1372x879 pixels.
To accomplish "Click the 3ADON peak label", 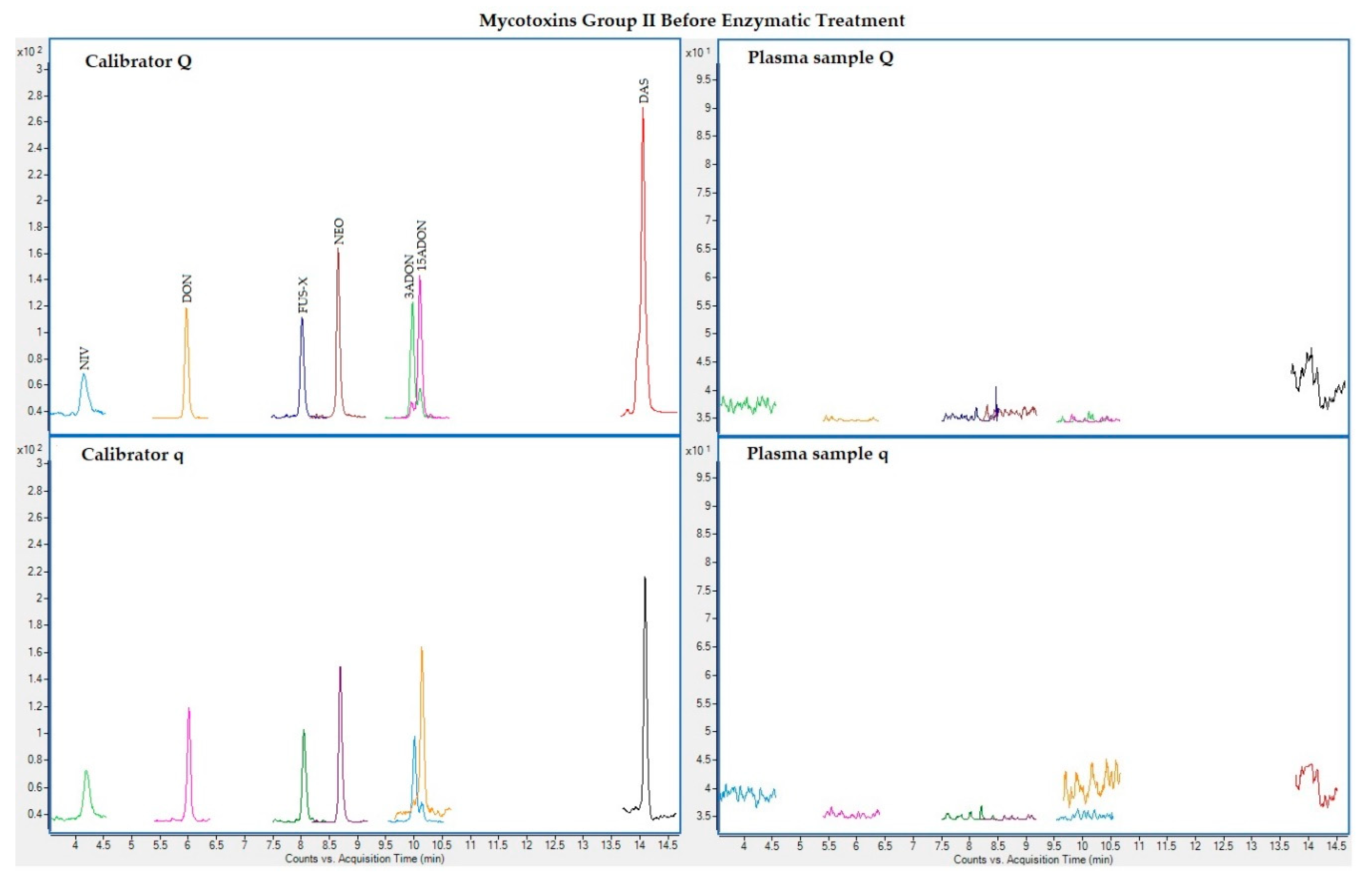I will pyautogui.click(x=409, y=276).
